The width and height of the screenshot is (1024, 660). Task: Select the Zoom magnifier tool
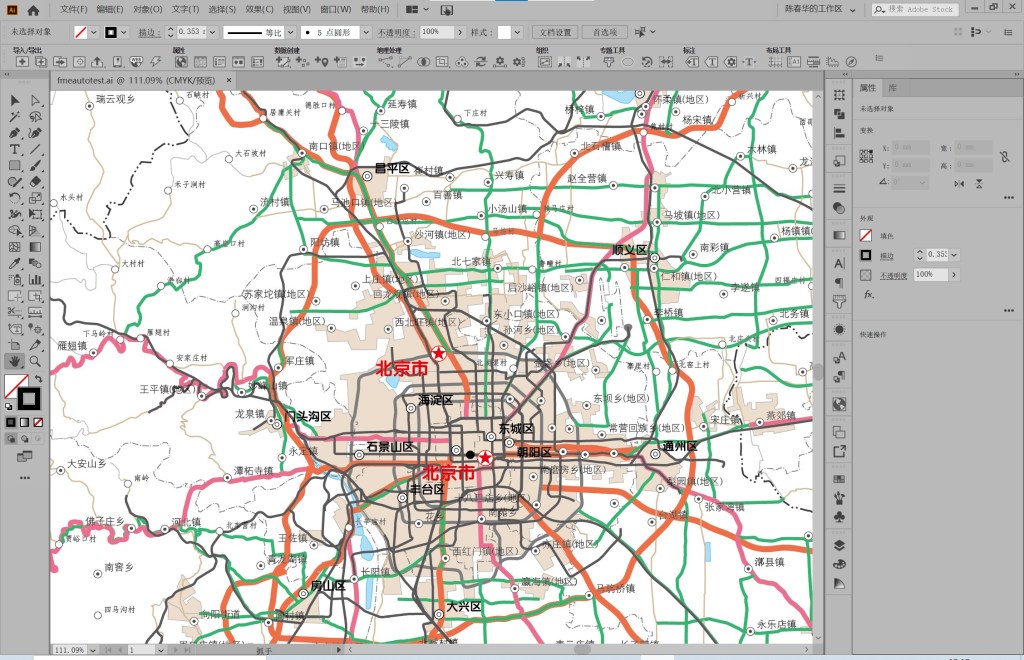35,361
